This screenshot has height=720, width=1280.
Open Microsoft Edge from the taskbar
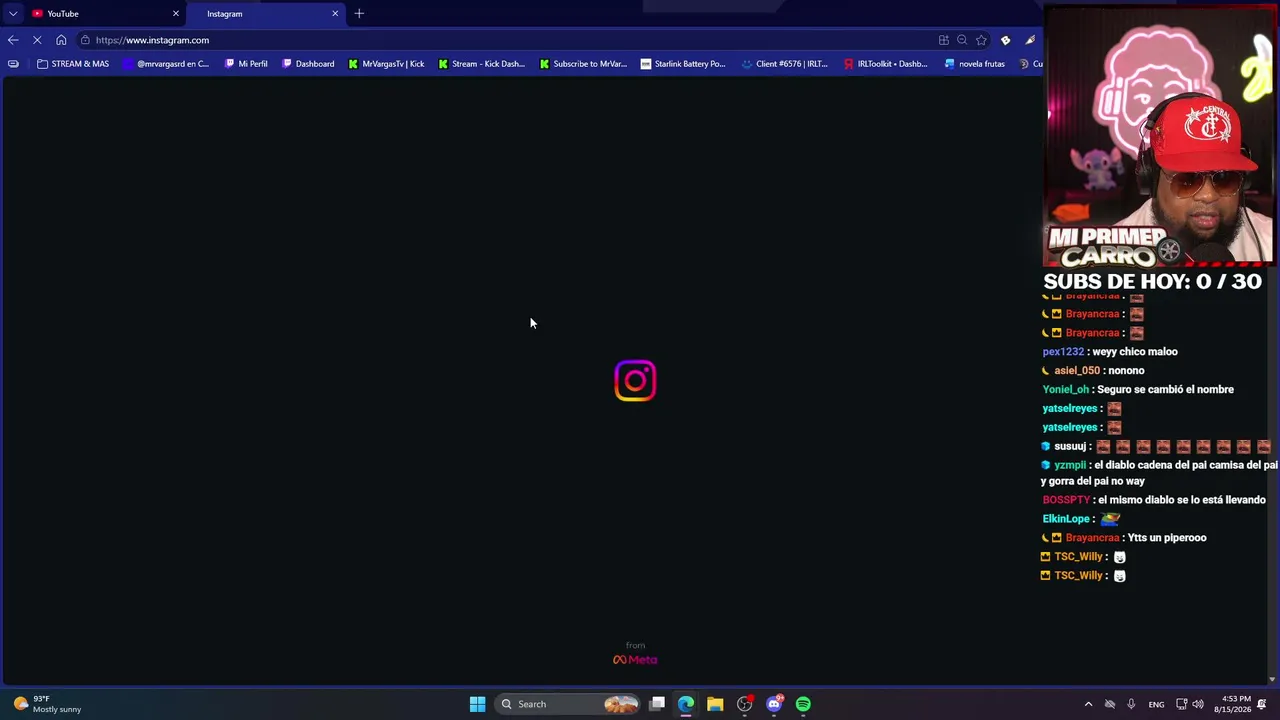pyautogui.click(x=686, y=704)
